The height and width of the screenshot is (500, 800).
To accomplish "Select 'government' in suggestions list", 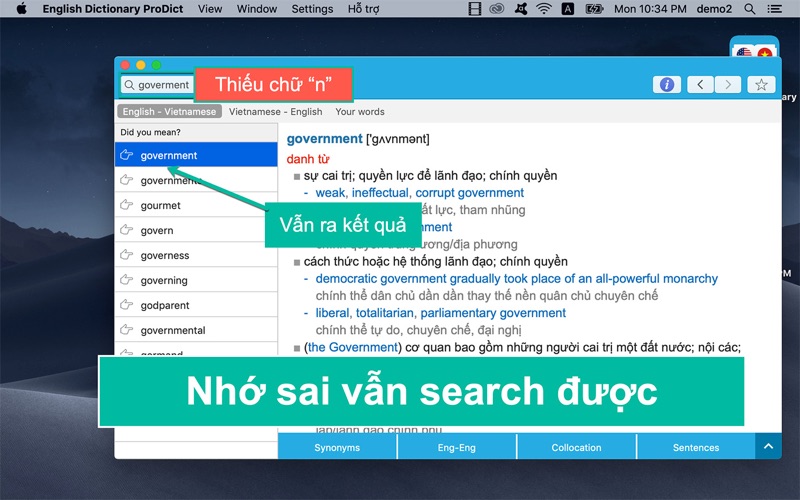I will click(x=196, y=155).
